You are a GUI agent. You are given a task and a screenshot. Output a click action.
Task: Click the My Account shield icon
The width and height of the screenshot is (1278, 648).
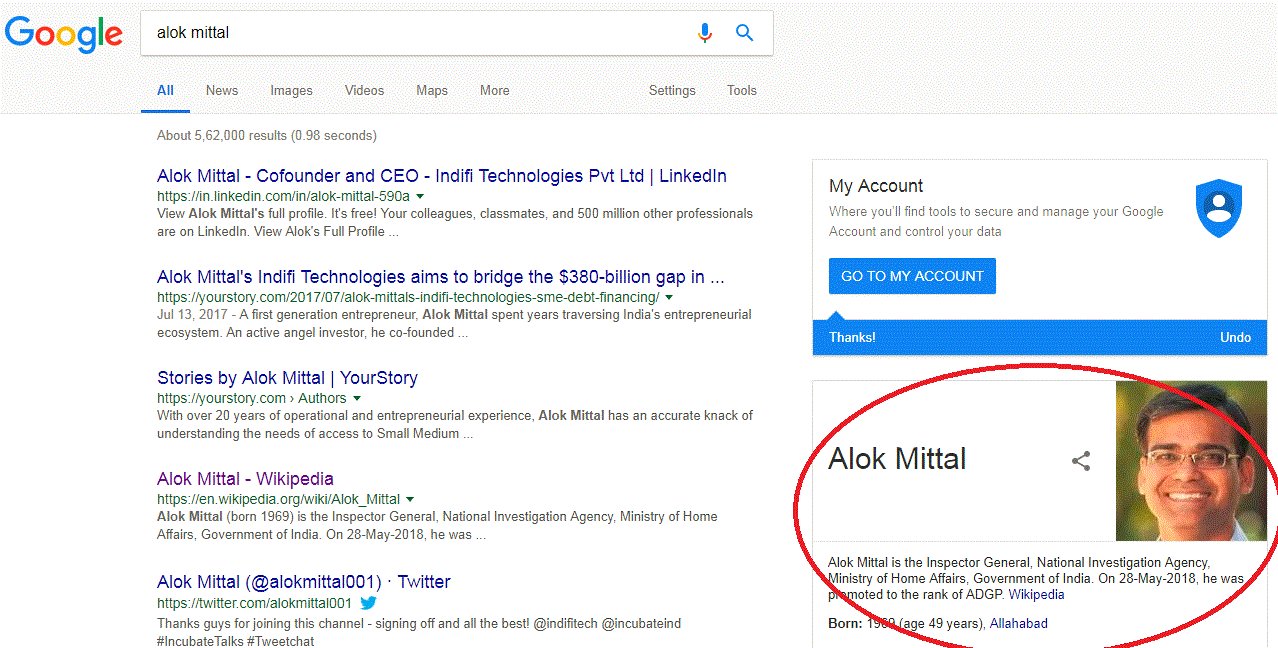tap(1218, 208)
